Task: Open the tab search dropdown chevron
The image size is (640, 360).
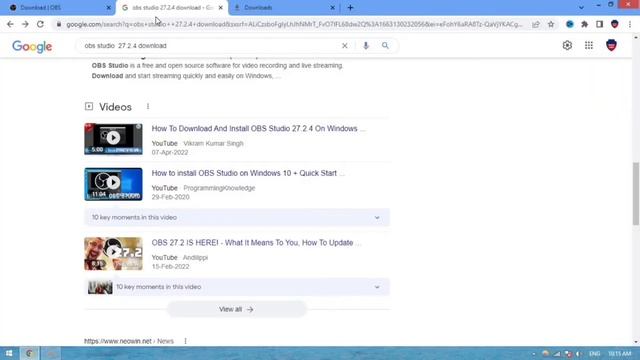Action: pos(581,7)
